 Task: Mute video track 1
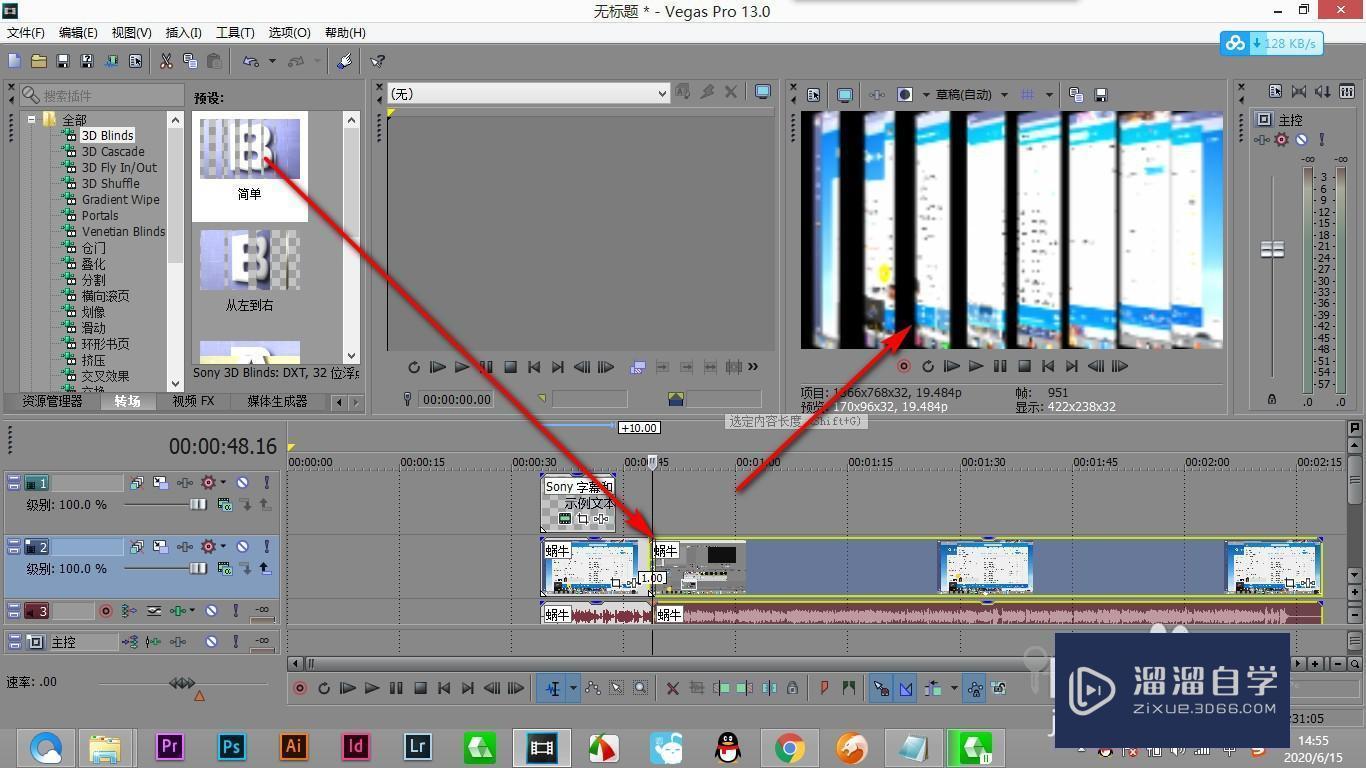pos(242,483)
